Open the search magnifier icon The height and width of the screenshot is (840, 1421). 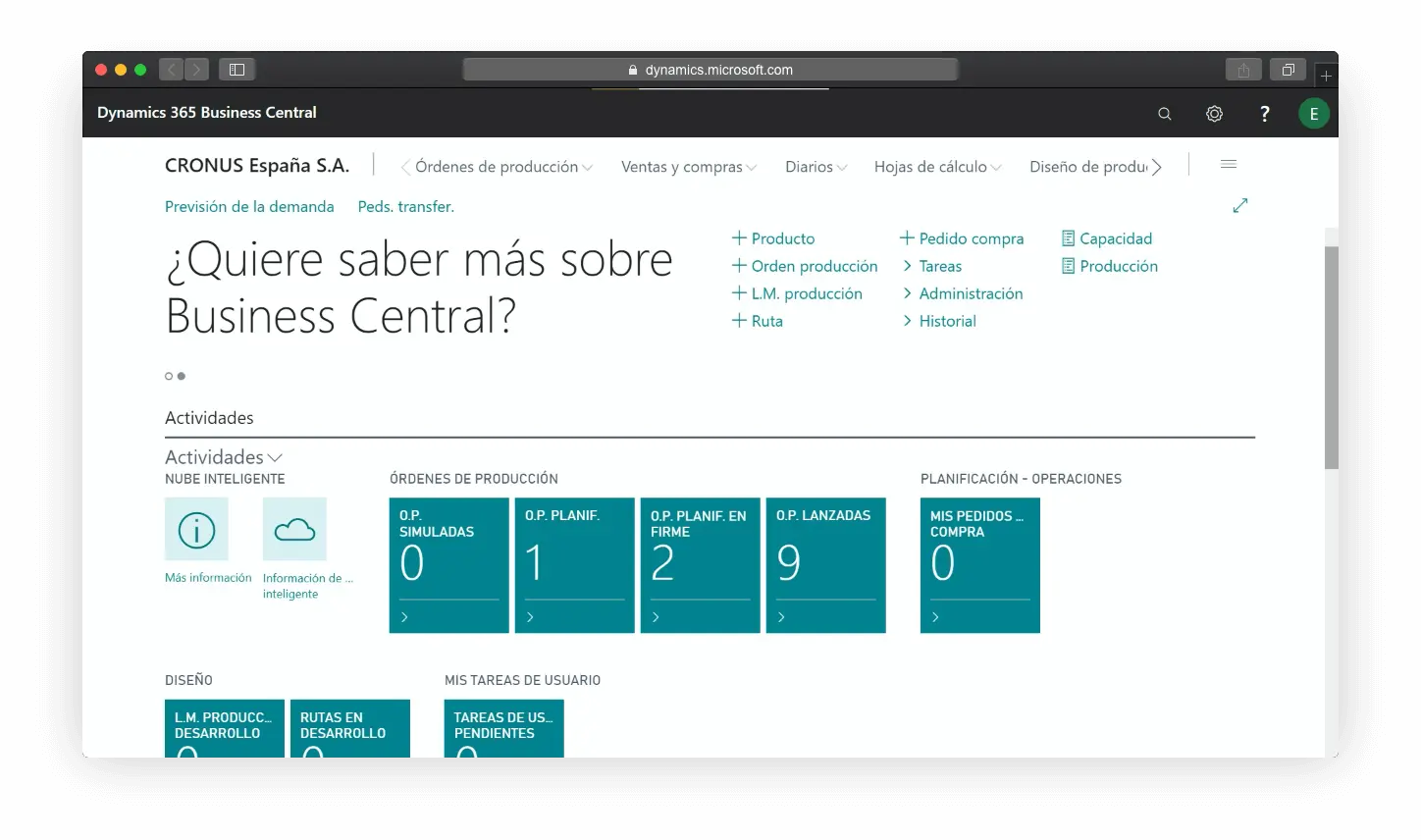tap(1164, 114)
